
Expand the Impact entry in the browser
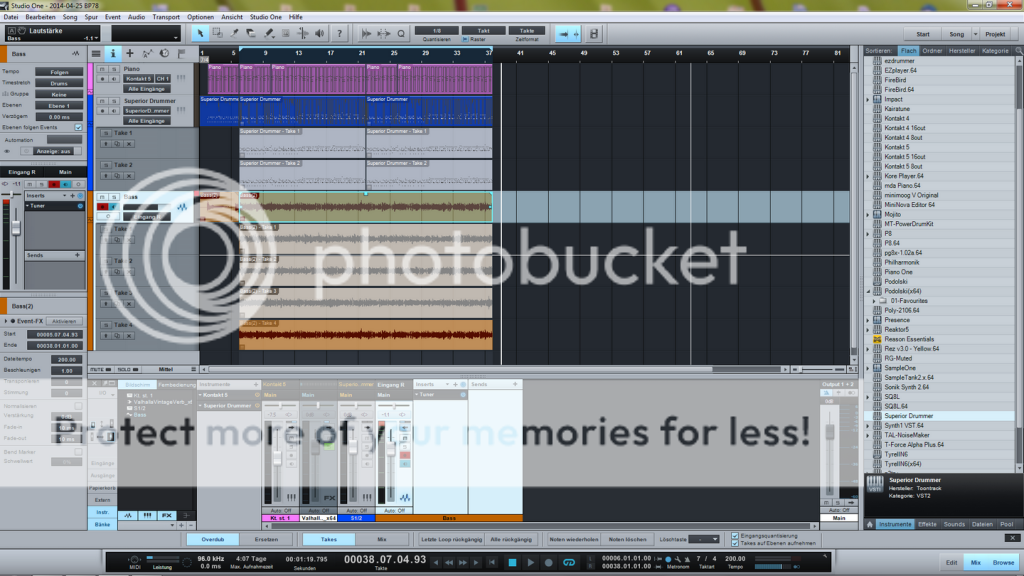(869, 99)
